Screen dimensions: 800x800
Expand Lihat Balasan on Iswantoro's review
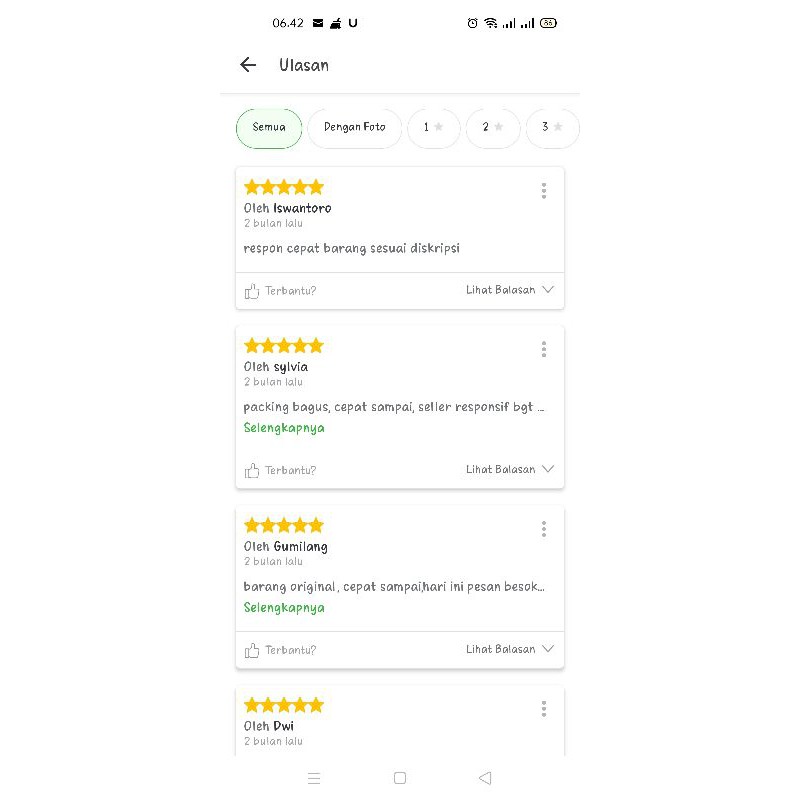[509, 290]
